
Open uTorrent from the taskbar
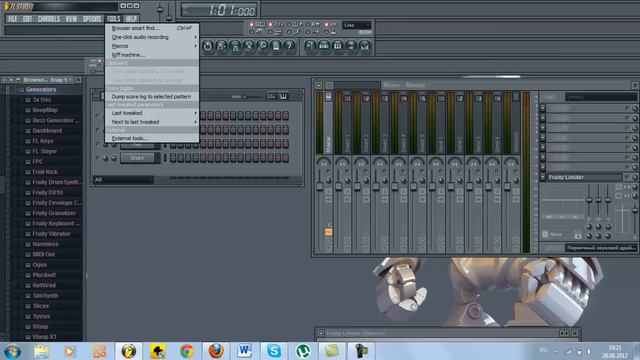pyautogui.click(x=303, y=351)
